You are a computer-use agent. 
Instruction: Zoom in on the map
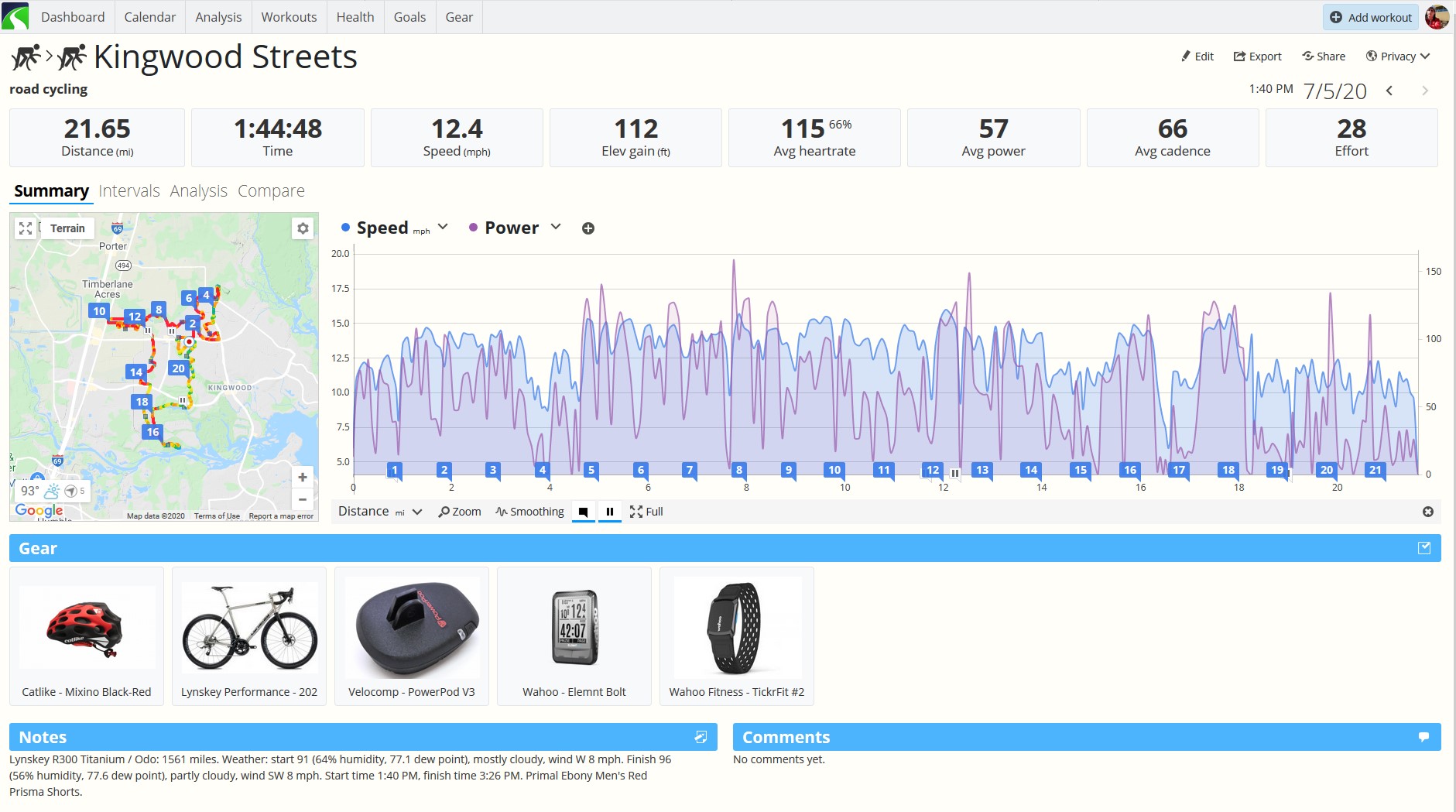(x=303, y=477)
